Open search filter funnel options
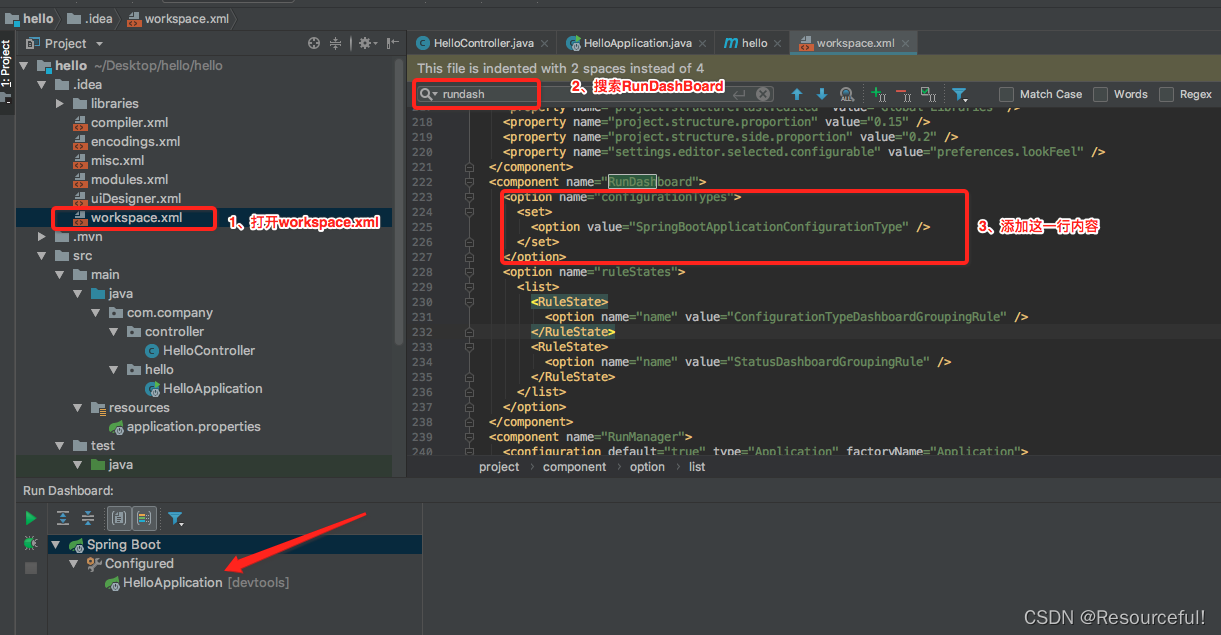The height and width of the screenshot is (635, 1221). tap(959, 94)
